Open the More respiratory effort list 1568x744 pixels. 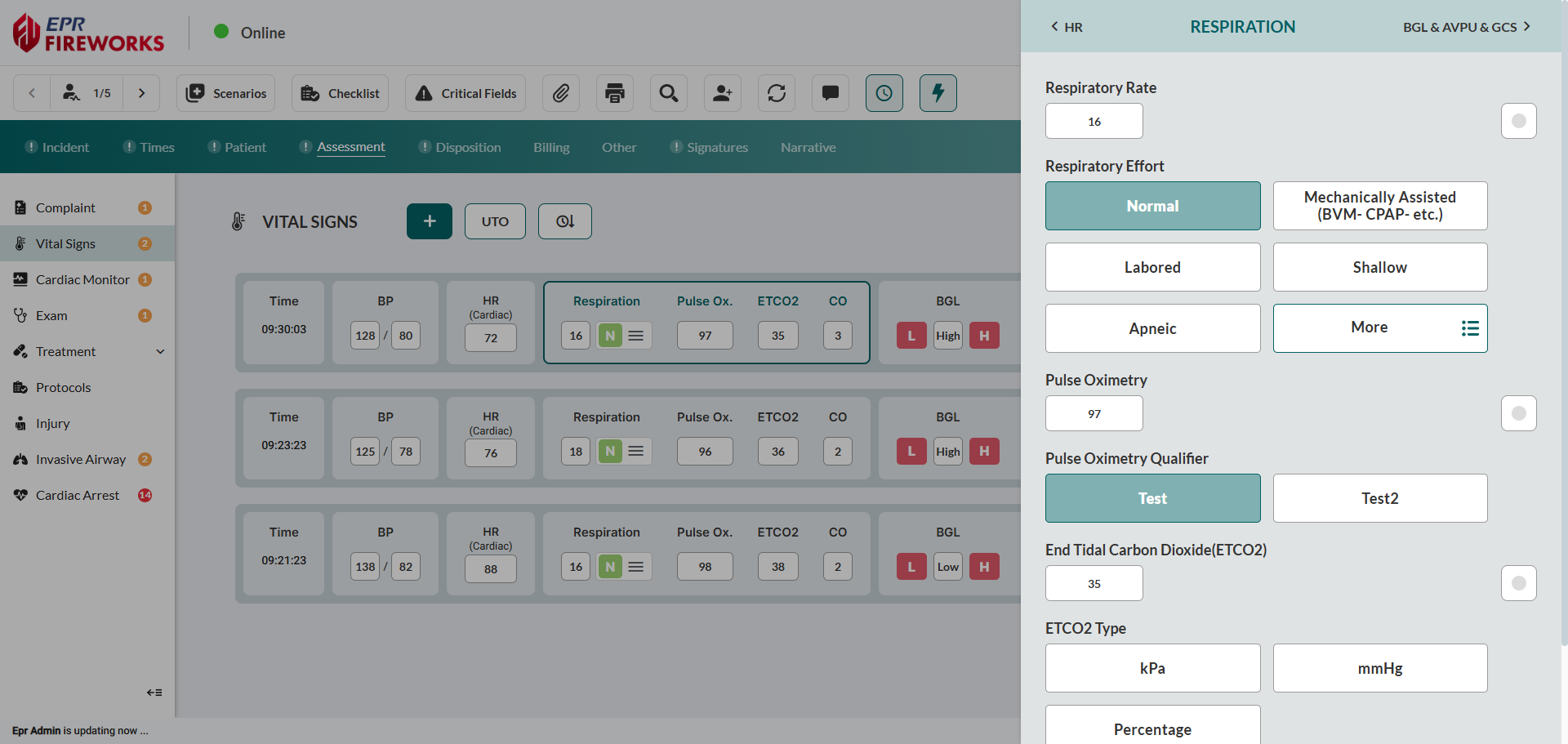(x=1379, y=328)
